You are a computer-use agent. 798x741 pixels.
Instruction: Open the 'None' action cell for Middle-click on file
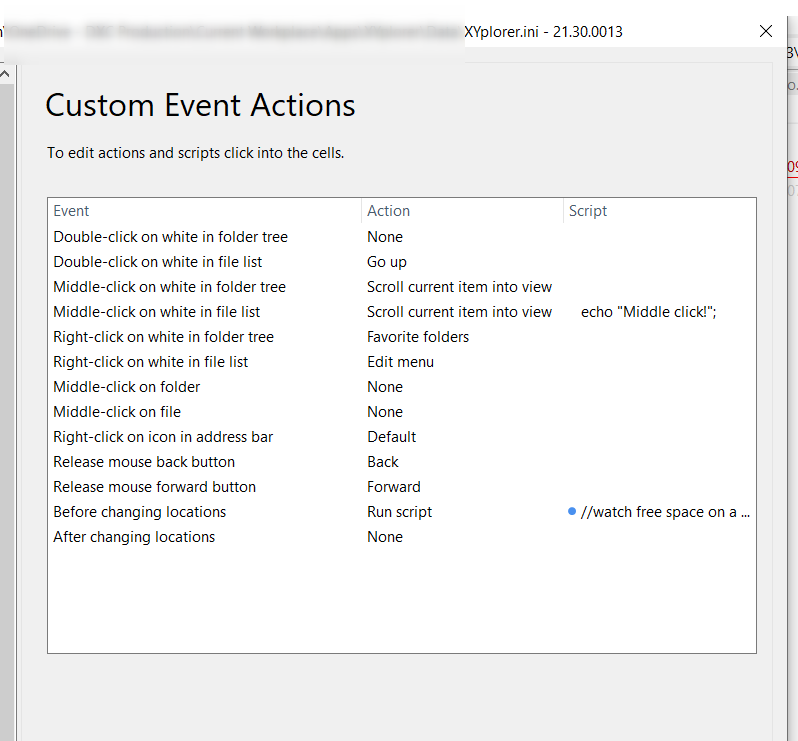385,412
